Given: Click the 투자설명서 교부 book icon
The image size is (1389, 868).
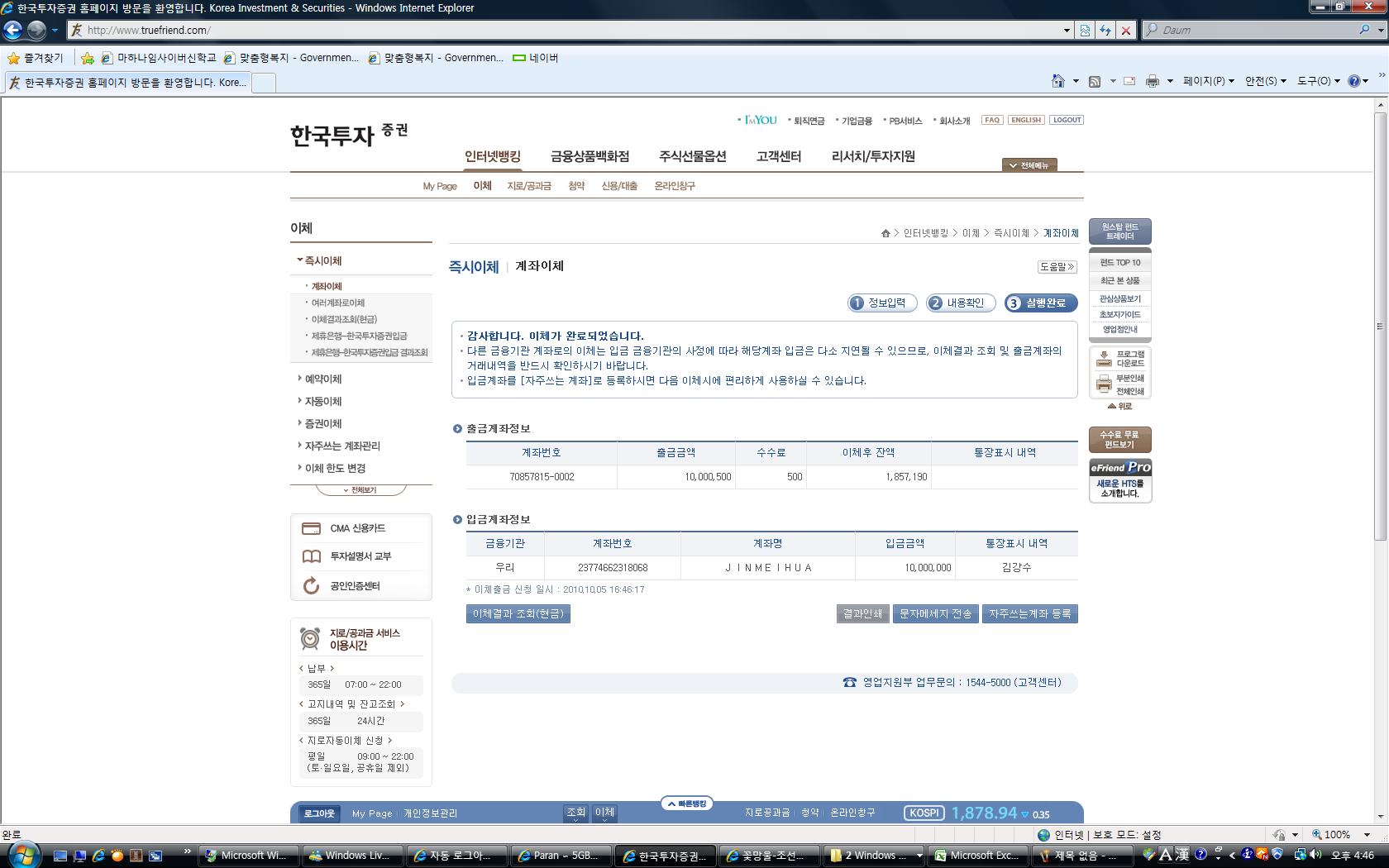Looking at the screenshot, I should tap(312, 556).
